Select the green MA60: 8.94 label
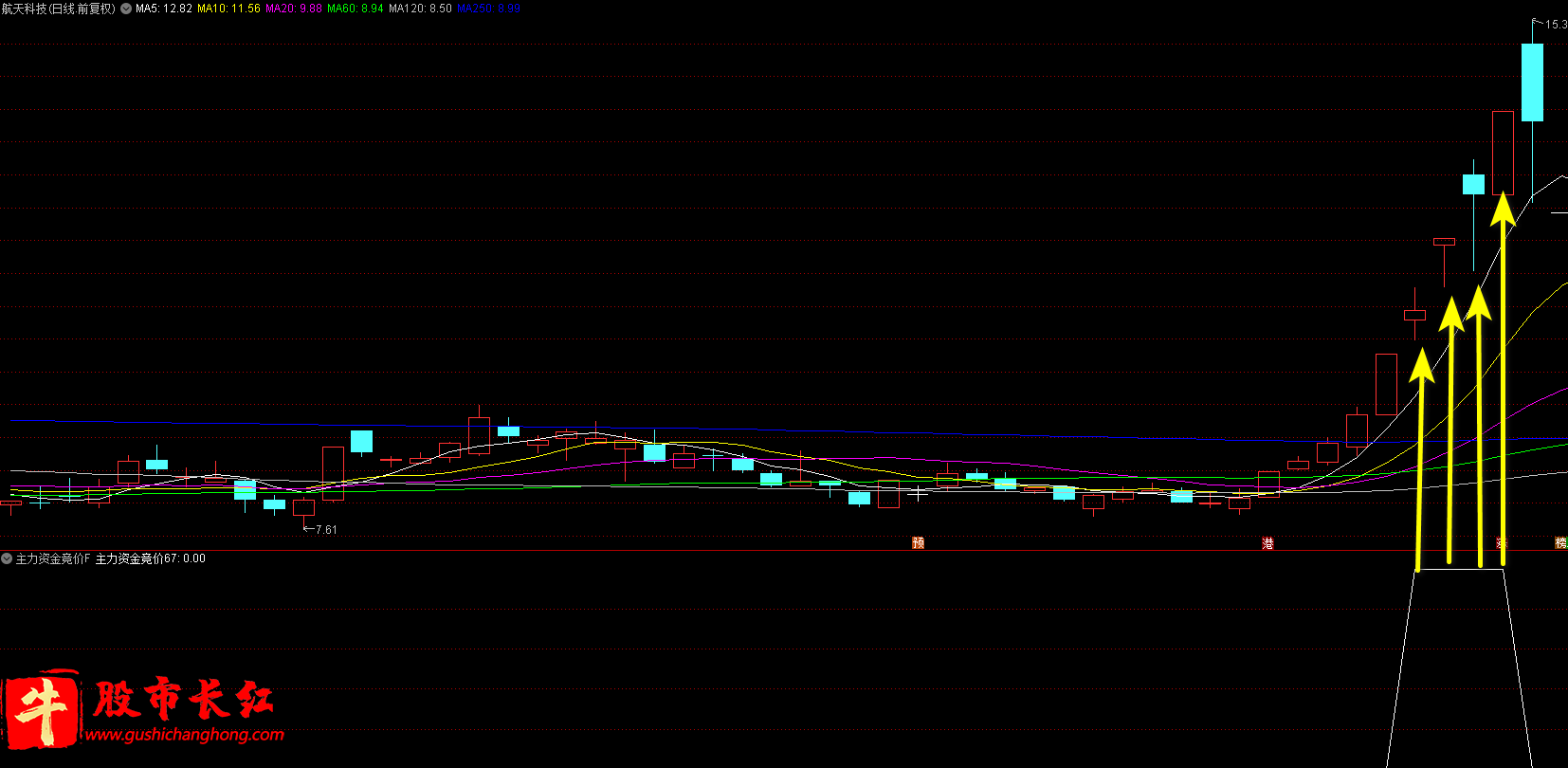This screenshot has width=1568, height=768. pyautogui.click(x=356, y=9)
